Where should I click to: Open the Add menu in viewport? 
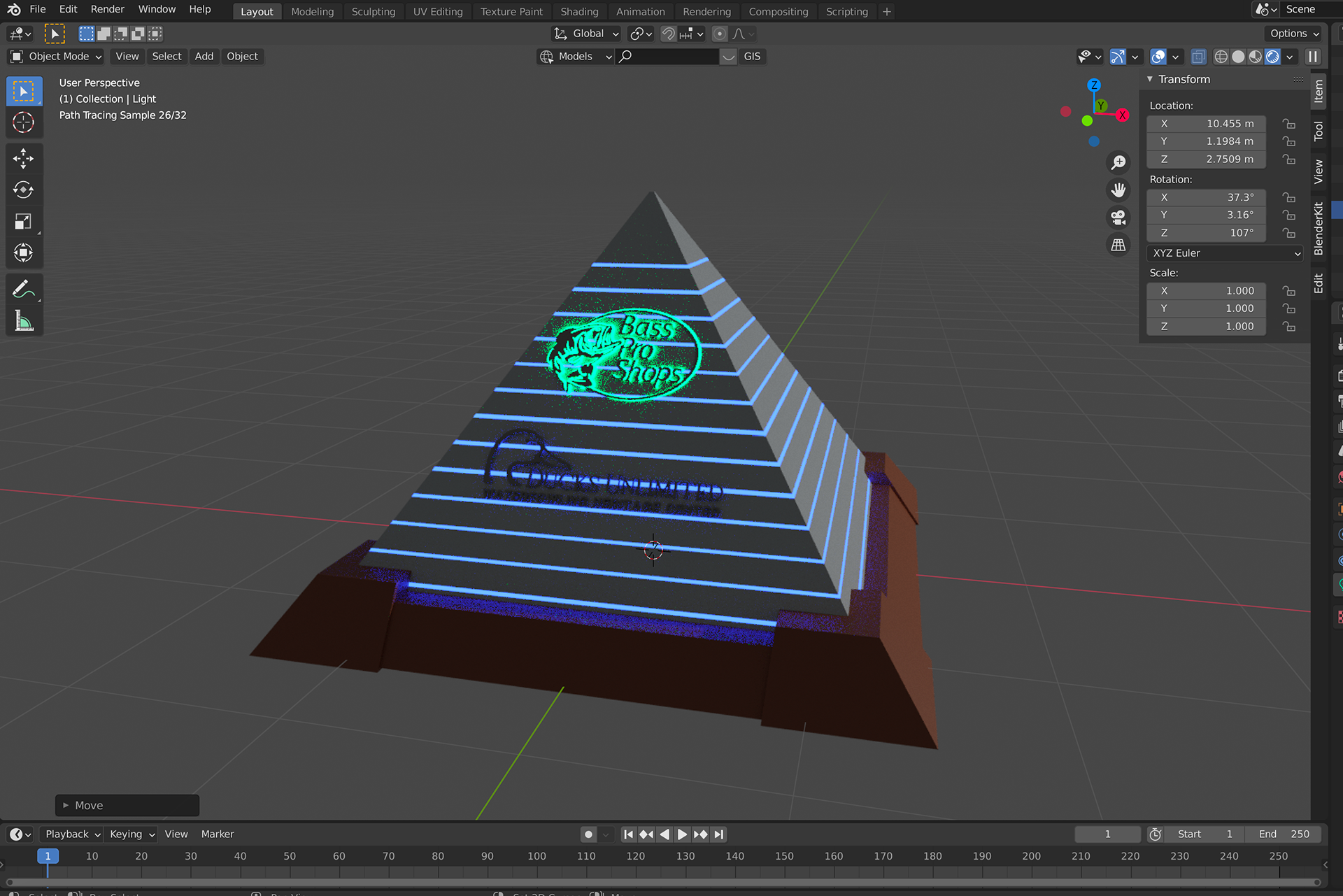pos(204,57)
